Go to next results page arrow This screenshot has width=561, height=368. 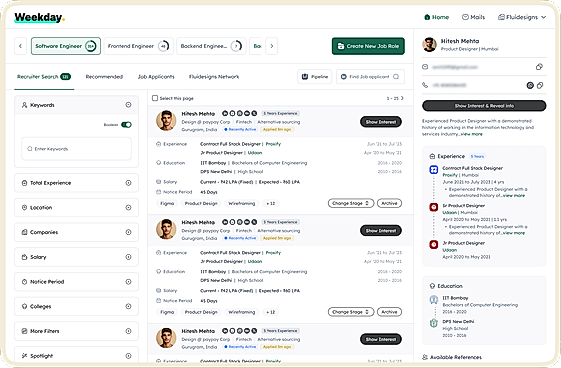[402, 98]
